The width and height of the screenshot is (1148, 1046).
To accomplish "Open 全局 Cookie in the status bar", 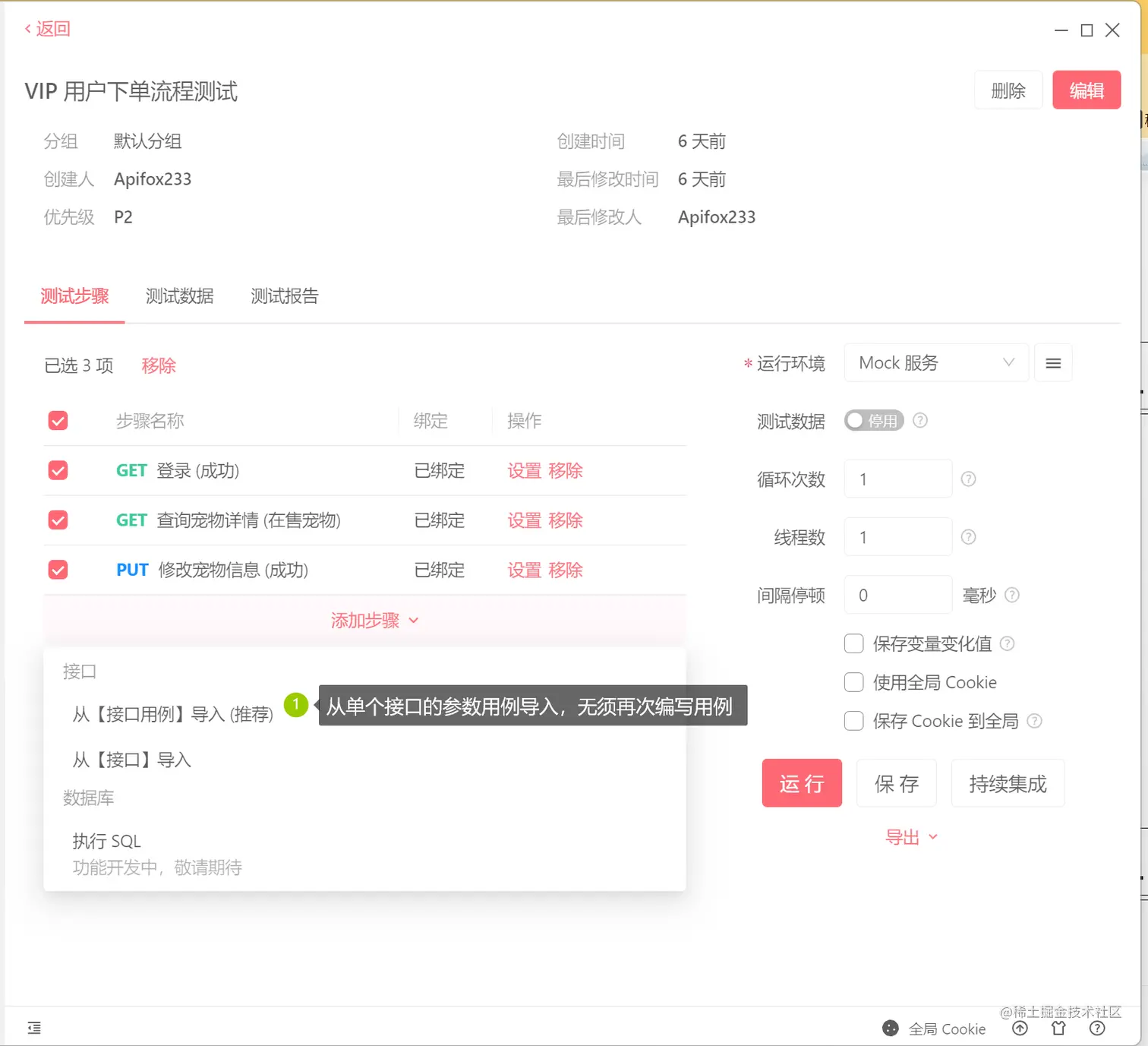I will click(934, 1029).
